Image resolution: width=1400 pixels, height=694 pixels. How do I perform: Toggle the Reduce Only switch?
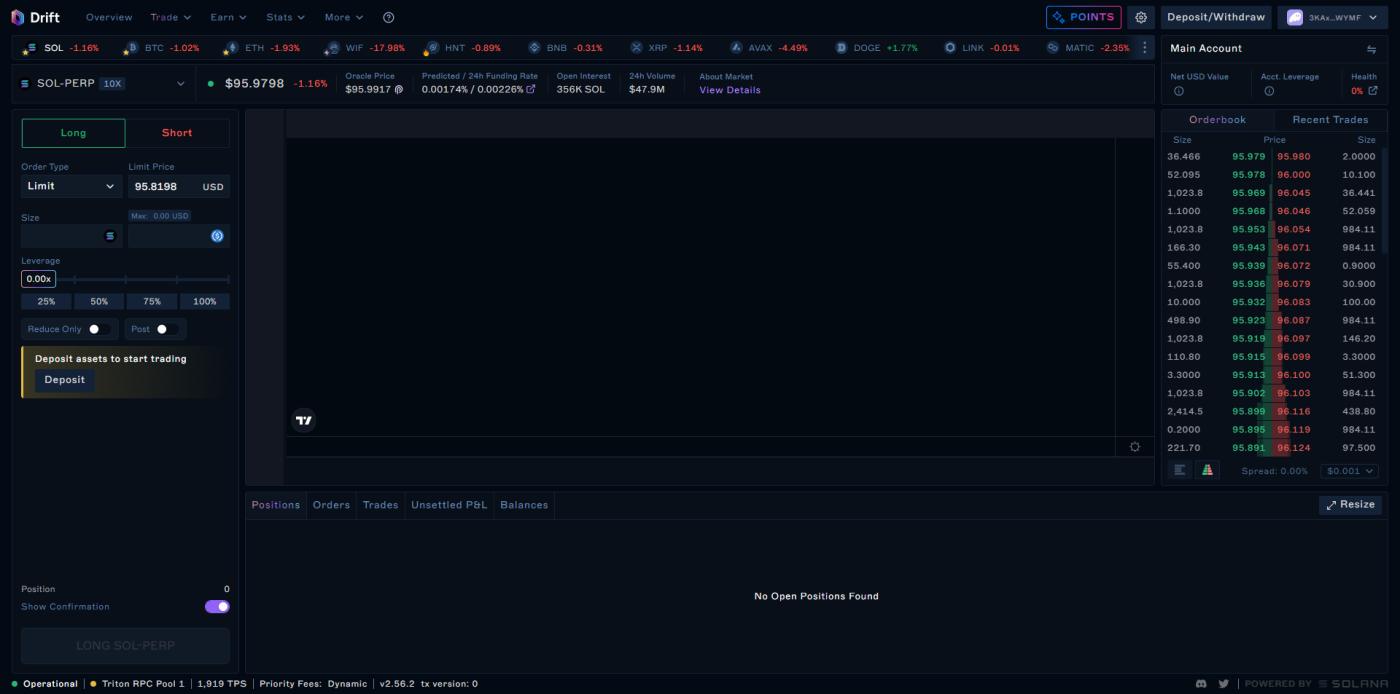pyautogui.click(x=98, y=329)
